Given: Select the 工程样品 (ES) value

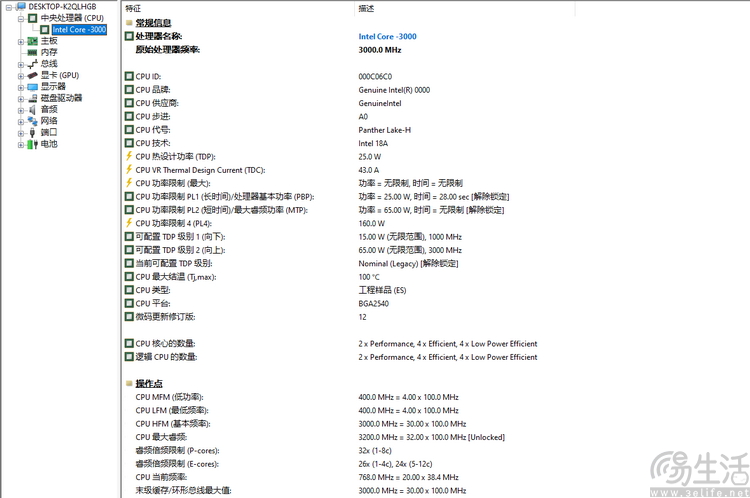Looking at the screenshot, I should pyautogui.click(x=382, y=290).
